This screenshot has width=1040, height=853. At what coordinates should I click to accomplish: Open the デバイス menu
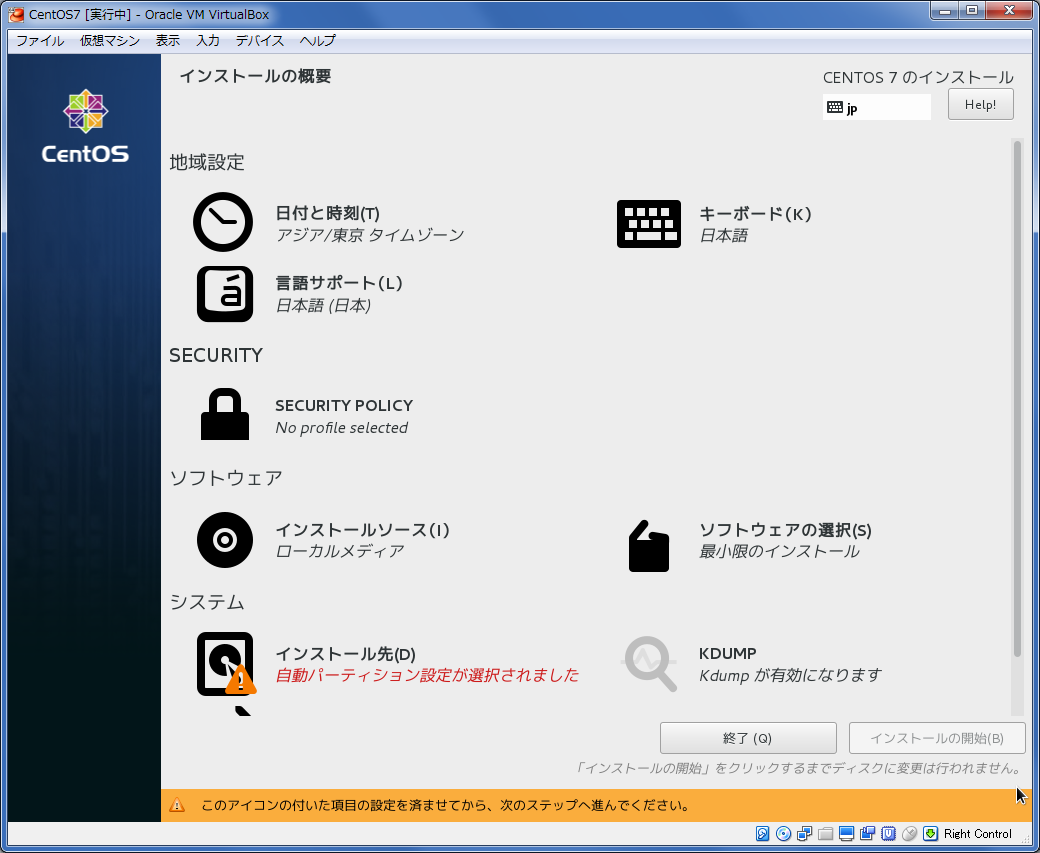pos(260,41)
